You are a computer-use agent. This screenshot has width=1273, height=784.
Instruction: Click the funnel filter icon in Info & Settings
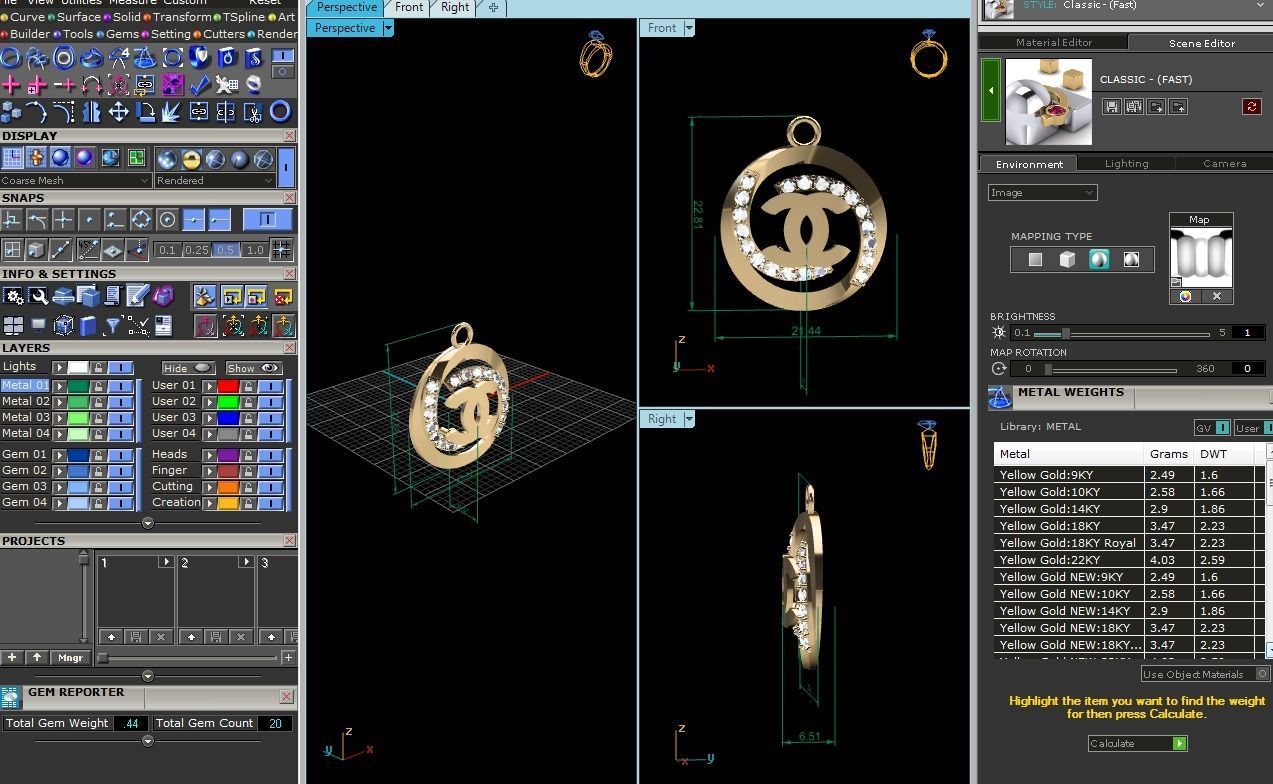[113, 325]
